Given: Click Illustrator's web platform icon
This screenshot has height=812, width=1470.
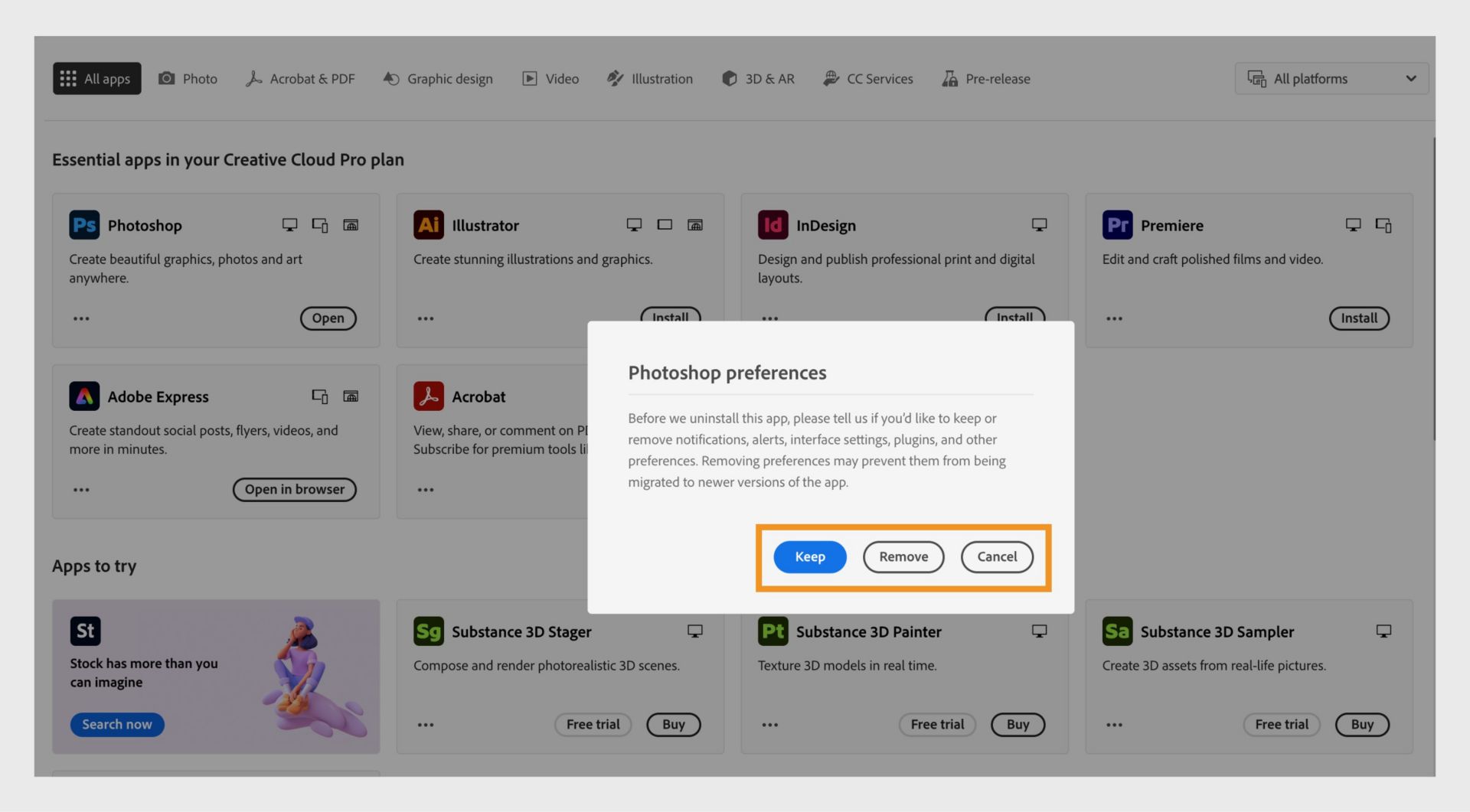Looking at the screenshot, I should coord(695,225).
